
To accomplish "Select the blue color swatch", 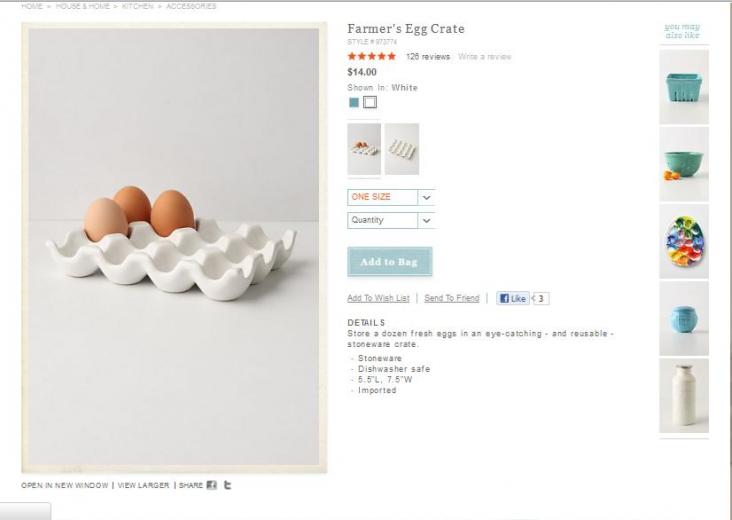I will pyautogui.click(x=354, y=102).
